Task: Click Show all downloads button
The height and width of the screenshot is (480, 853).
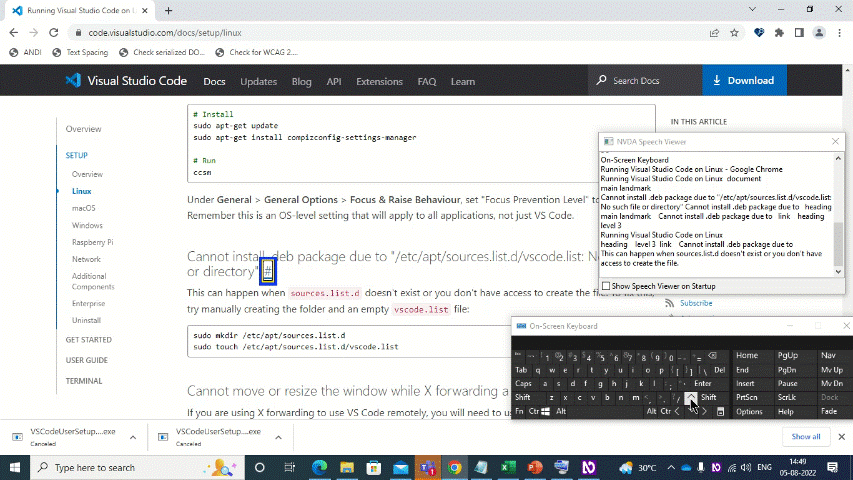Action: (x=806, y=436)
